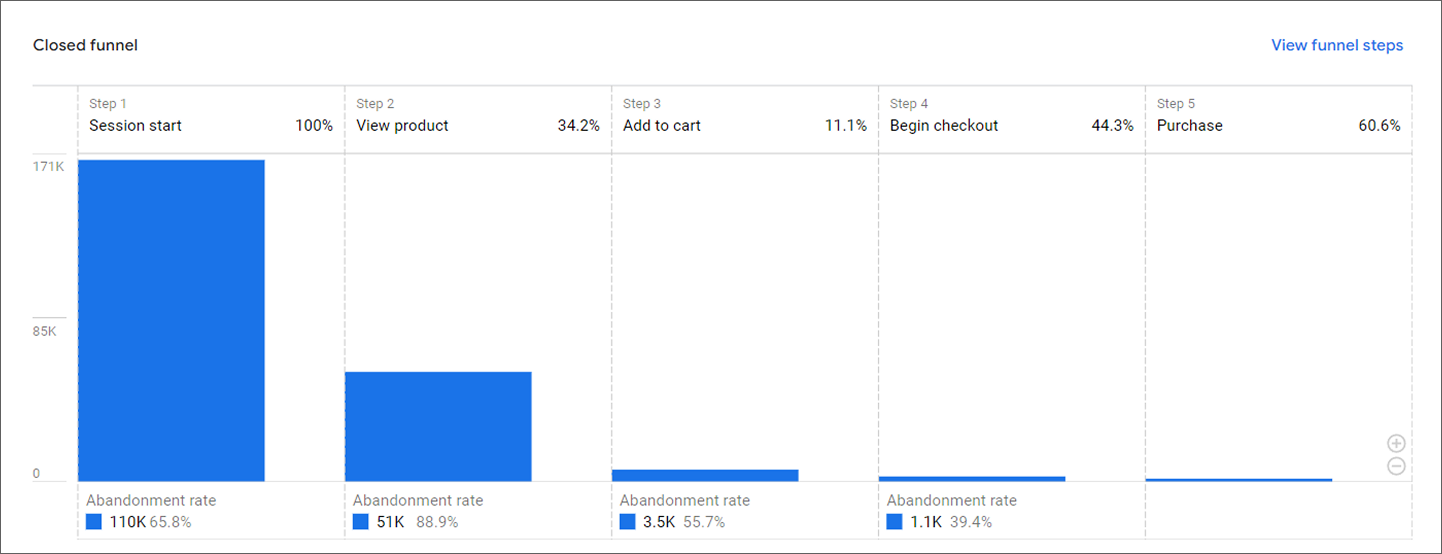Click the Step 2 View product header
Screen dimensions: 1442x554
tap(478, 116)
